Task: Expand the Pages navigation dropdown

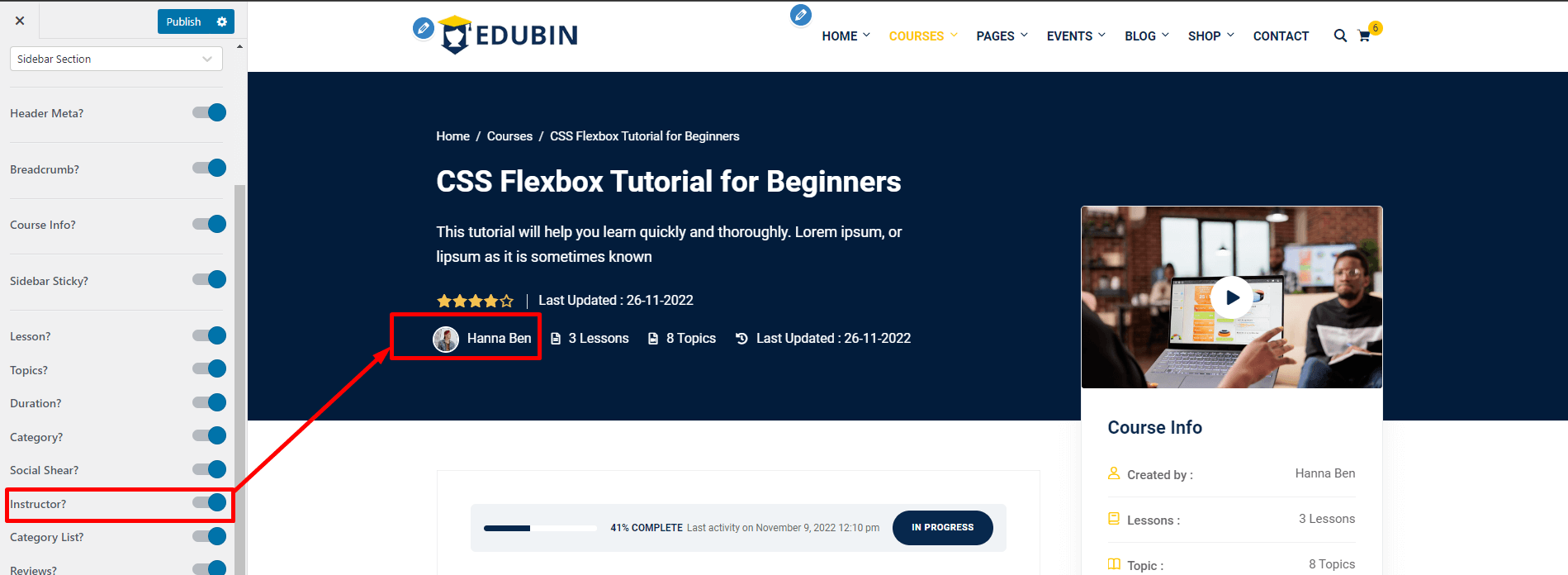Action: (1002, 36)
